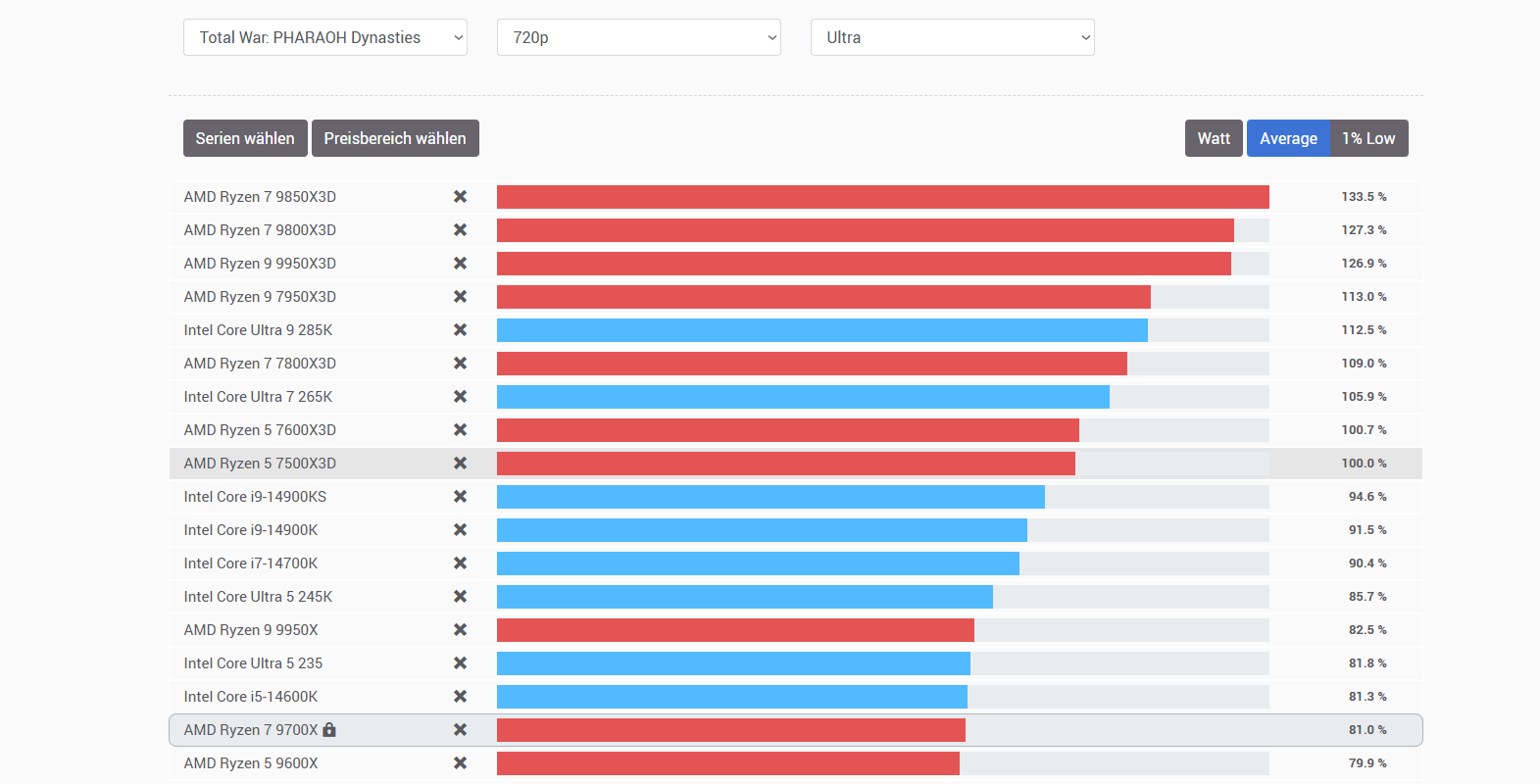Click the 94.6 % value
The image size is (1540, 784).
pyautogui.click(x=1367, y=497)
